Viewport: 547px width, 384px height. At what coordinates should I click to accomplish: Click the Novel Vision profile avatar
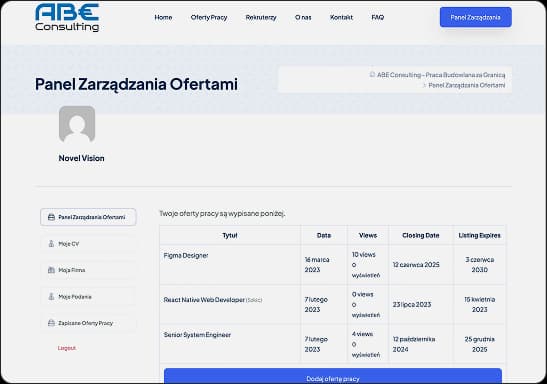77,124
